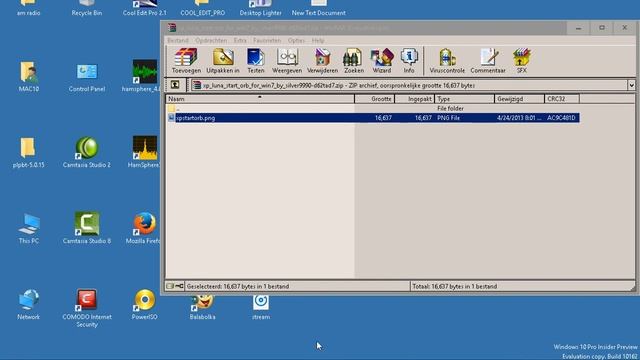Open the Help menu

pos(318,40)
